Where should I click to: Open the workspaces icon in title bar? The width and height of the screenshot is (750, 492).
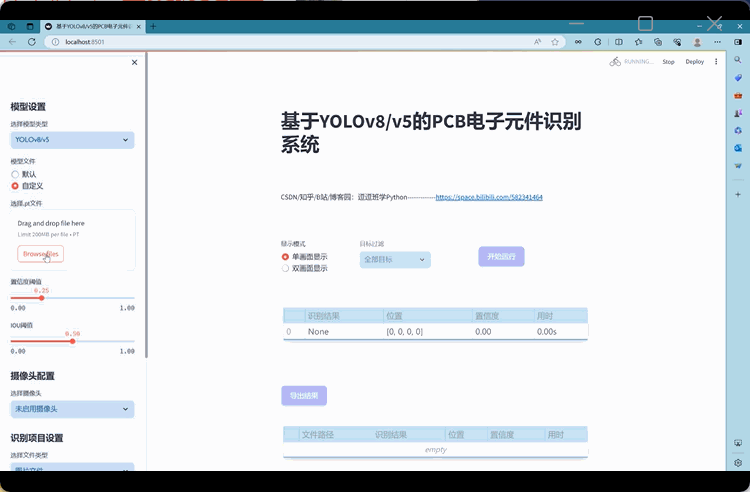(11, 26)
